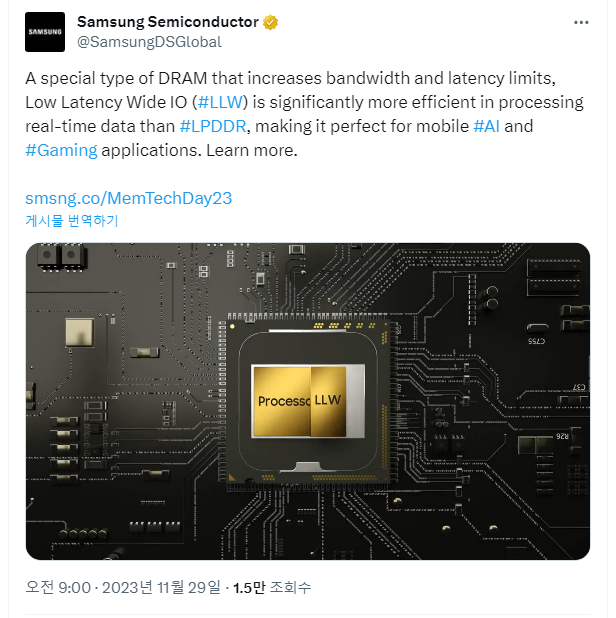The height and width of the screenshot is (618, 616).
Task: Click the gold Processor chip label in image
Action: [282, 401]
